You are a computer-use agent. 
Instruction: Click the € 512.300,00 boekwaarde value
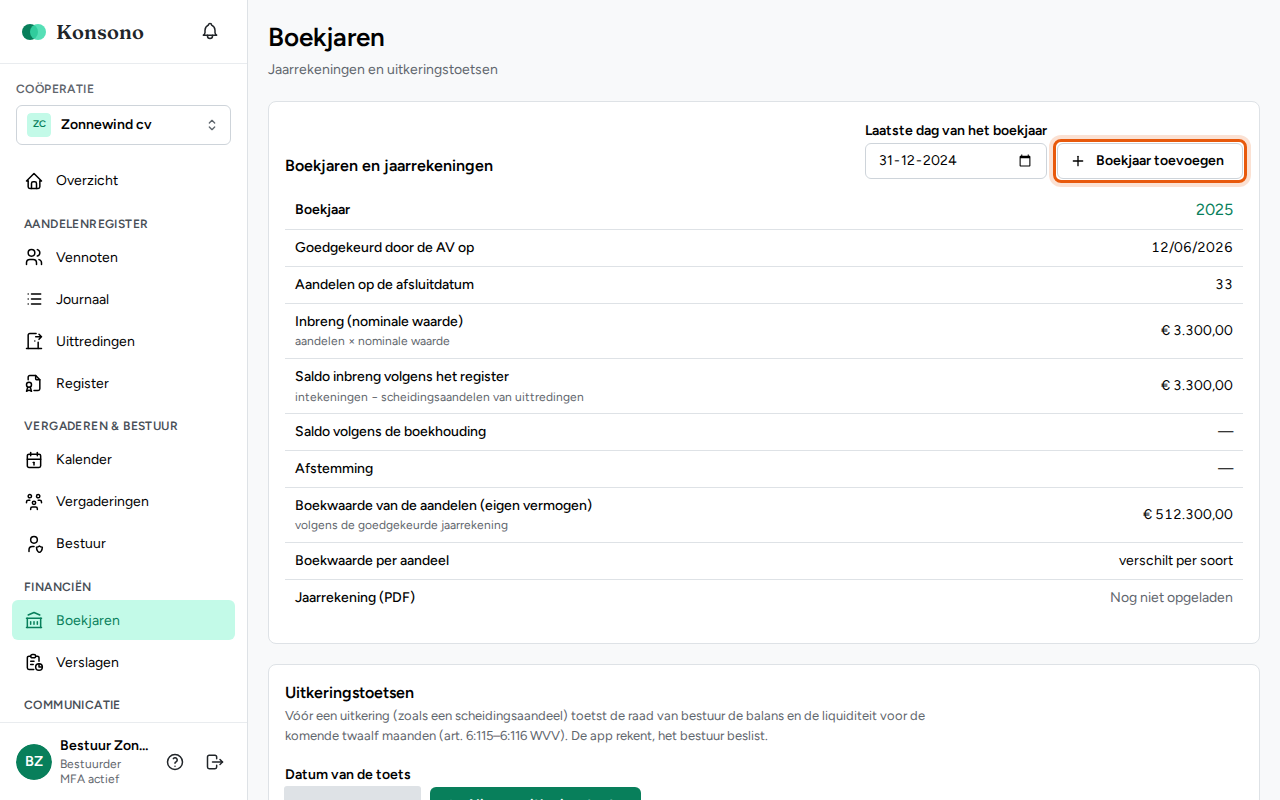point(1188,515)
